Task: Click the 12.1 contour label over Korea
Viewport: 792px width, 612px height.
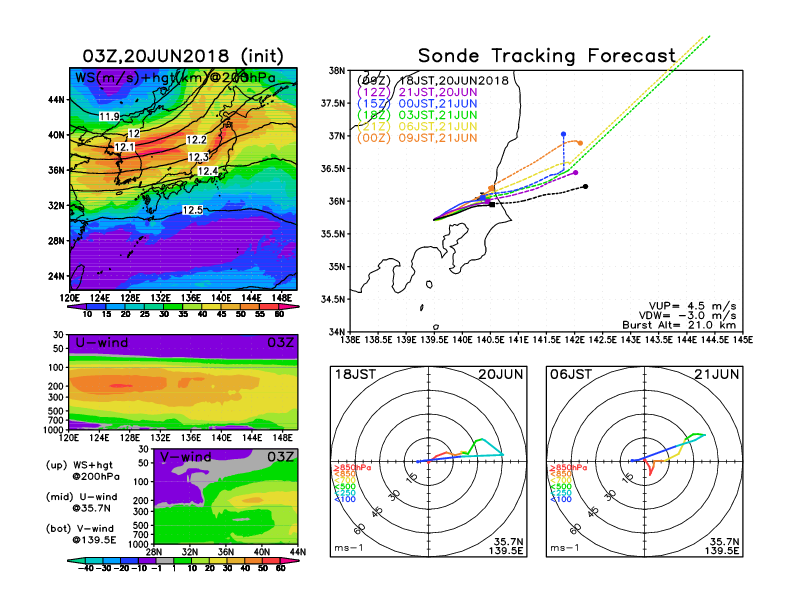Action: (x=124, y=147)
